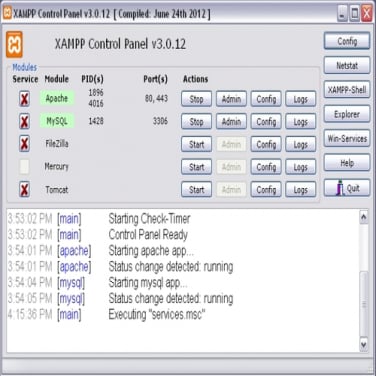View FileZilla Logs
This screenshot has height=376, width=376.
click(301, 144)
